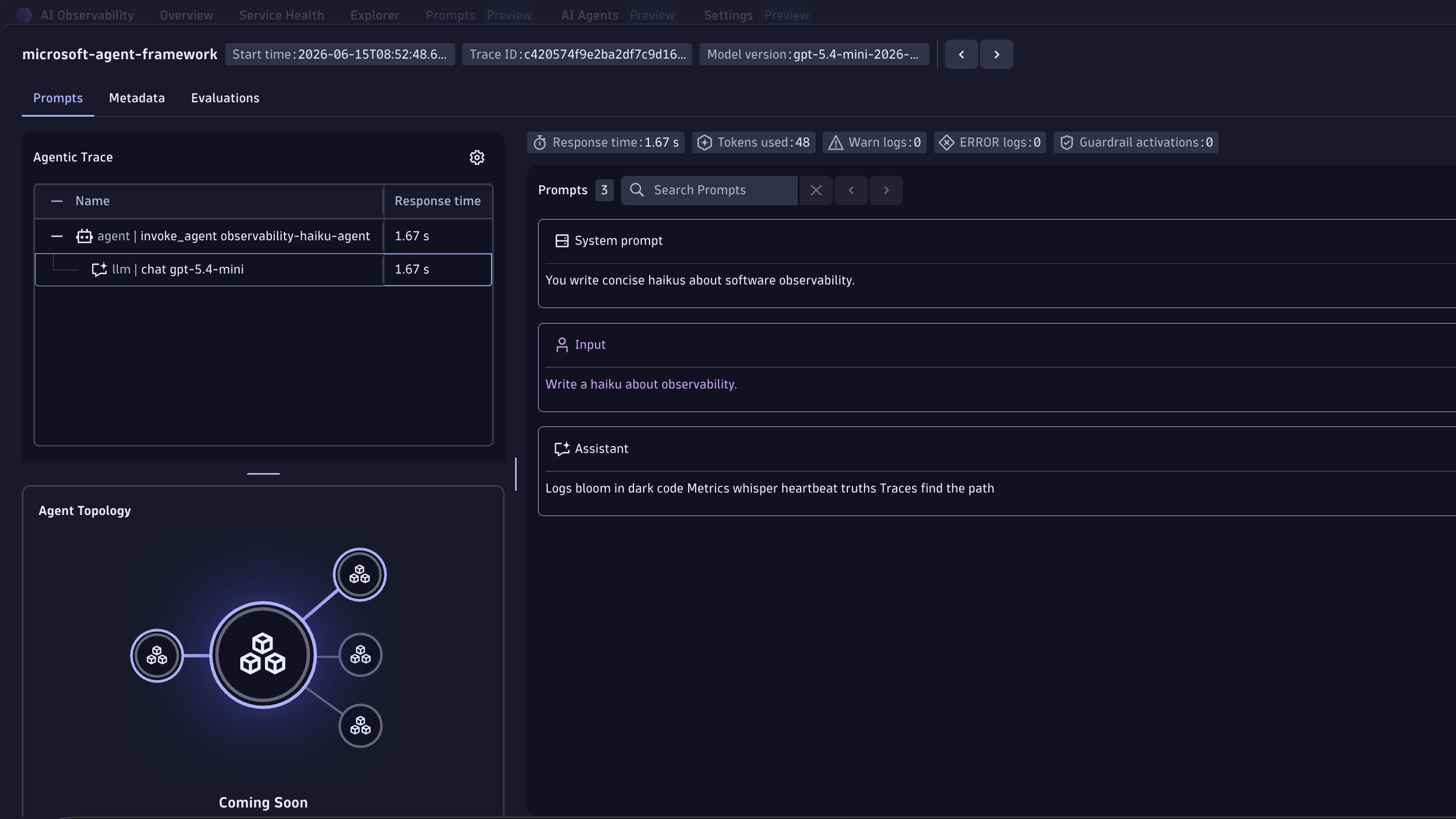
Task: Click the Response time stopwatch icon
Action: pos(539,143)
